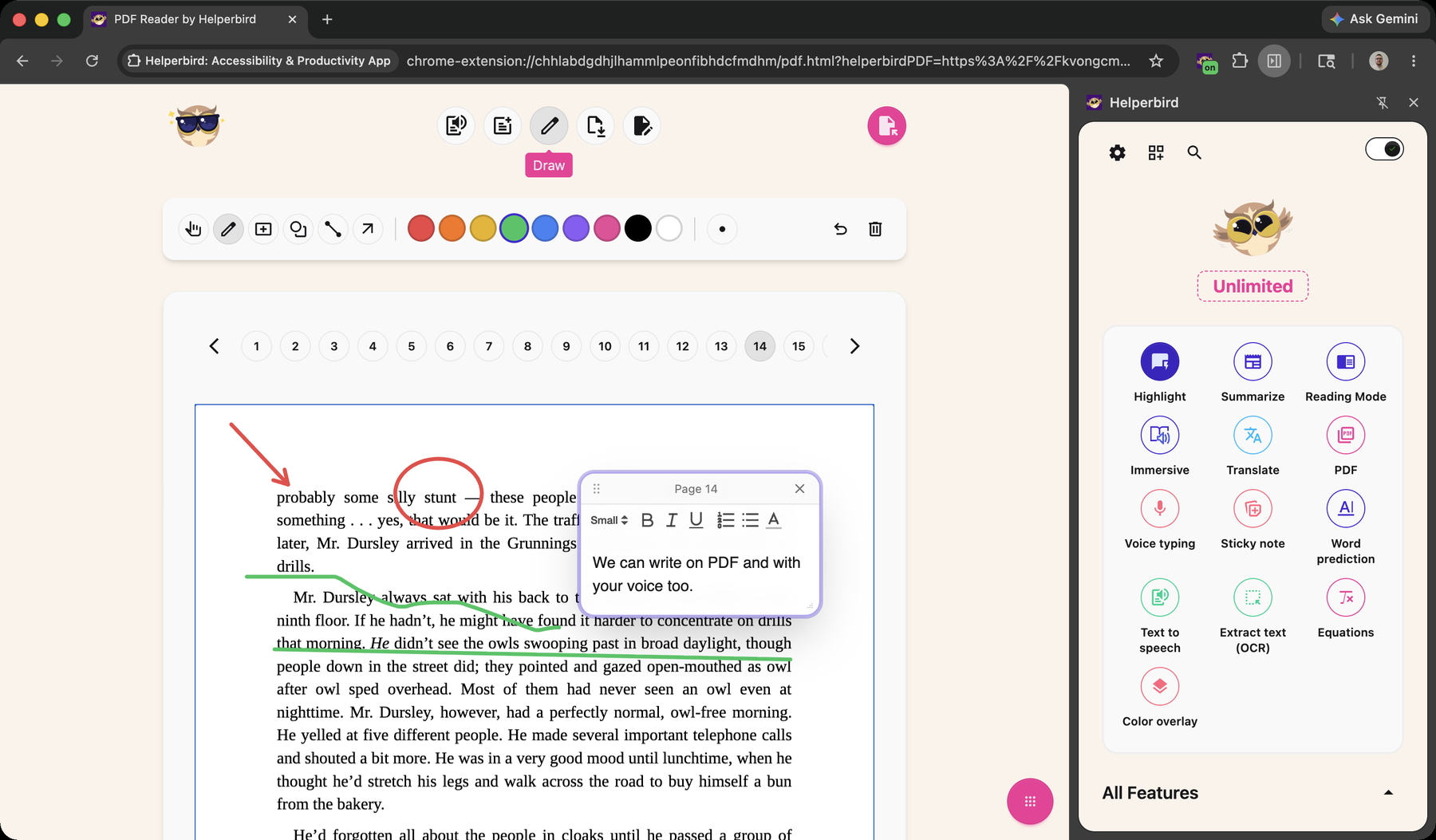The image size is (1436, 840).
Task: Click the Unlimited plan badge
Action: coord(1253,286)
